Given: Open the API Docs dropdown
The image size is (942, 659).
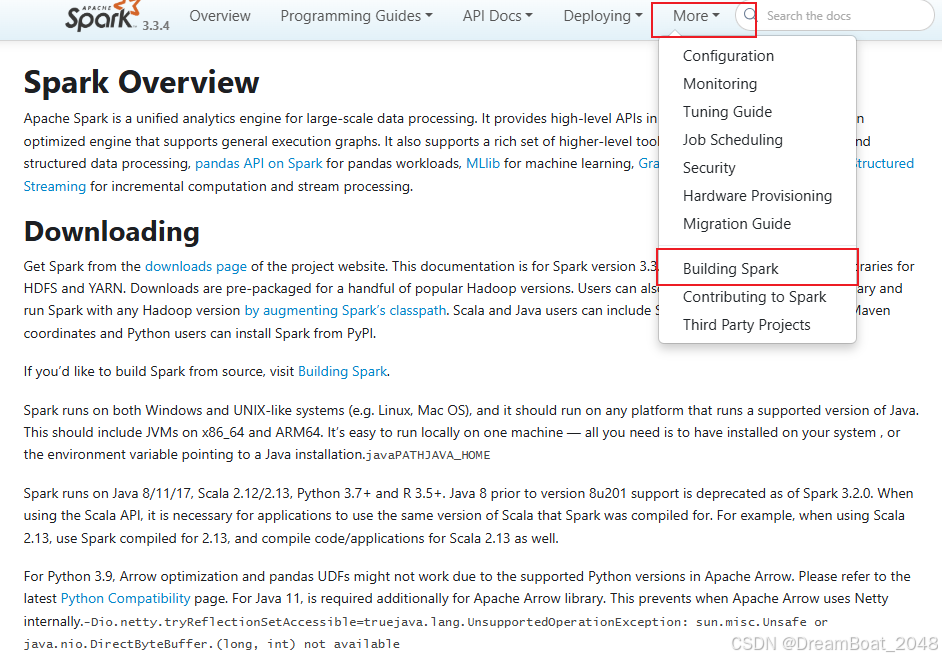Looking at the screenshot, I should click(x=497, y=16).
